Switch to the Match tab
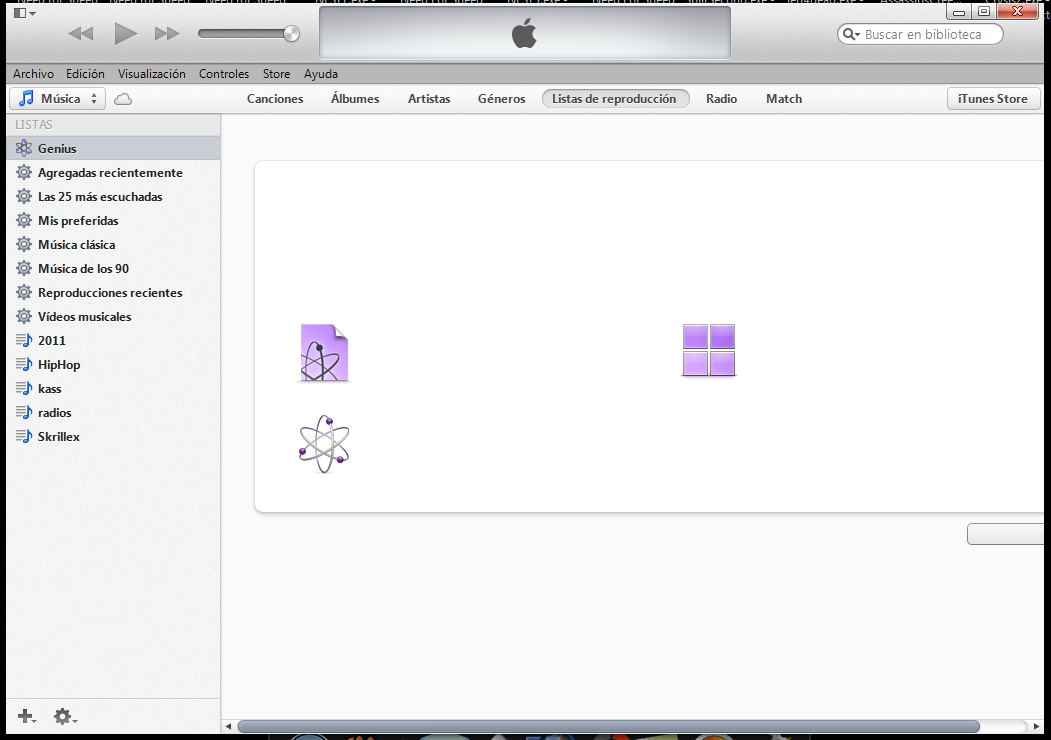Viewport: 1051px width, 740px height. (784, 99)
